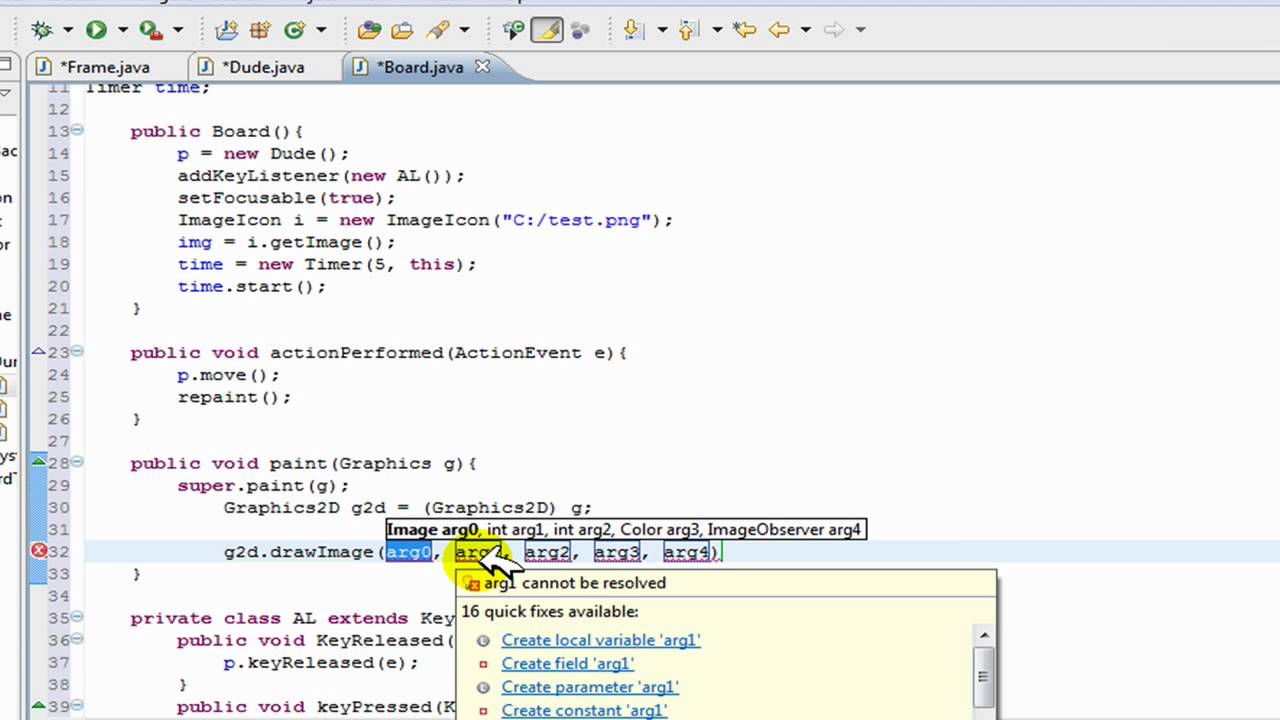The image size is (1280, 720).
Task: Click 'repaint();' on line 25
Action: pyautogui.click(x=234, y=397)
